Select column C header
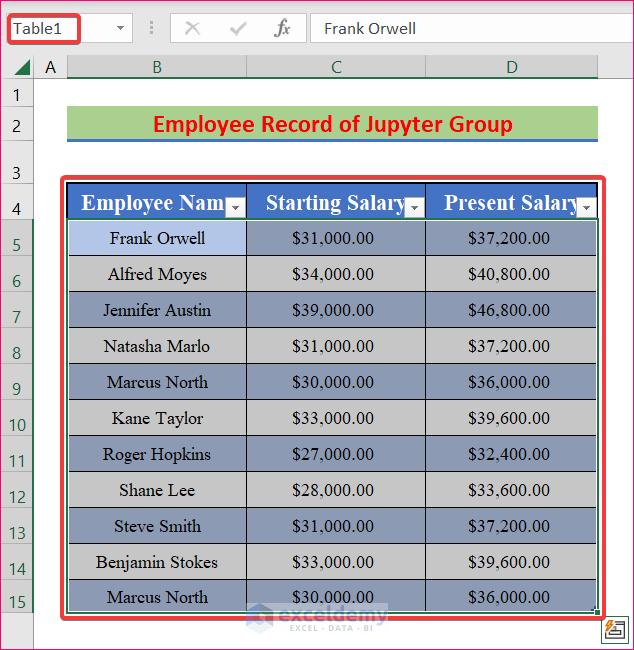 (336, 67)
